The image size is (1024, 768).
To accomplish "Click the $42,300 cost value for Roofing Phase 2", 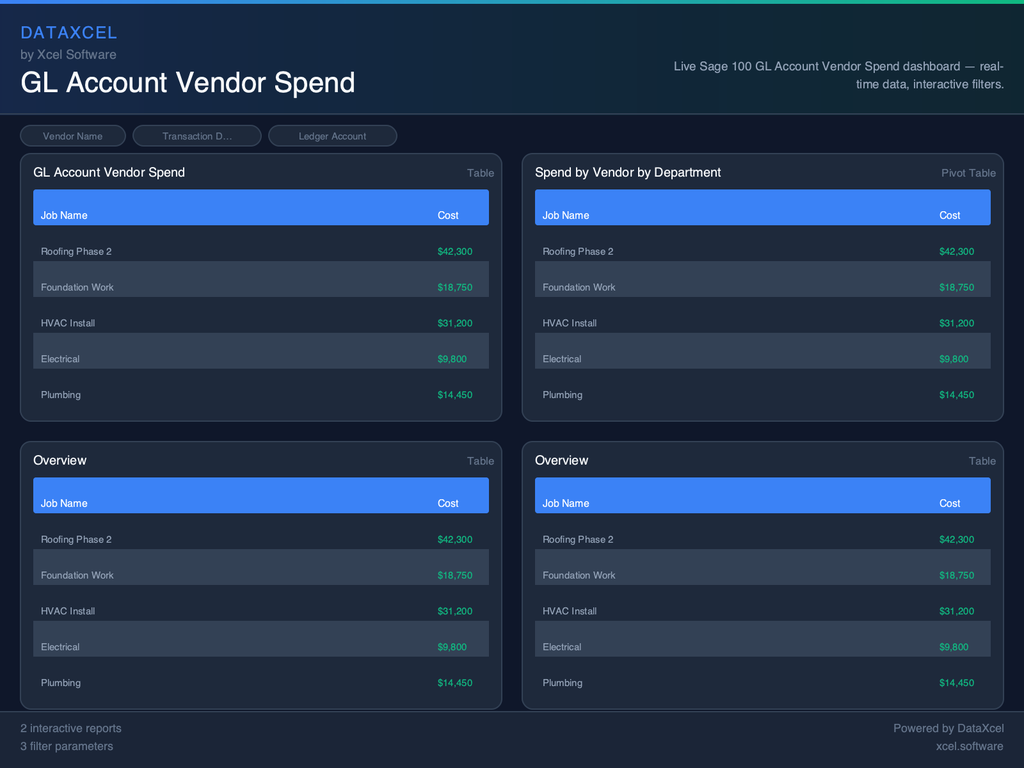I will click(x=455, y=251).
